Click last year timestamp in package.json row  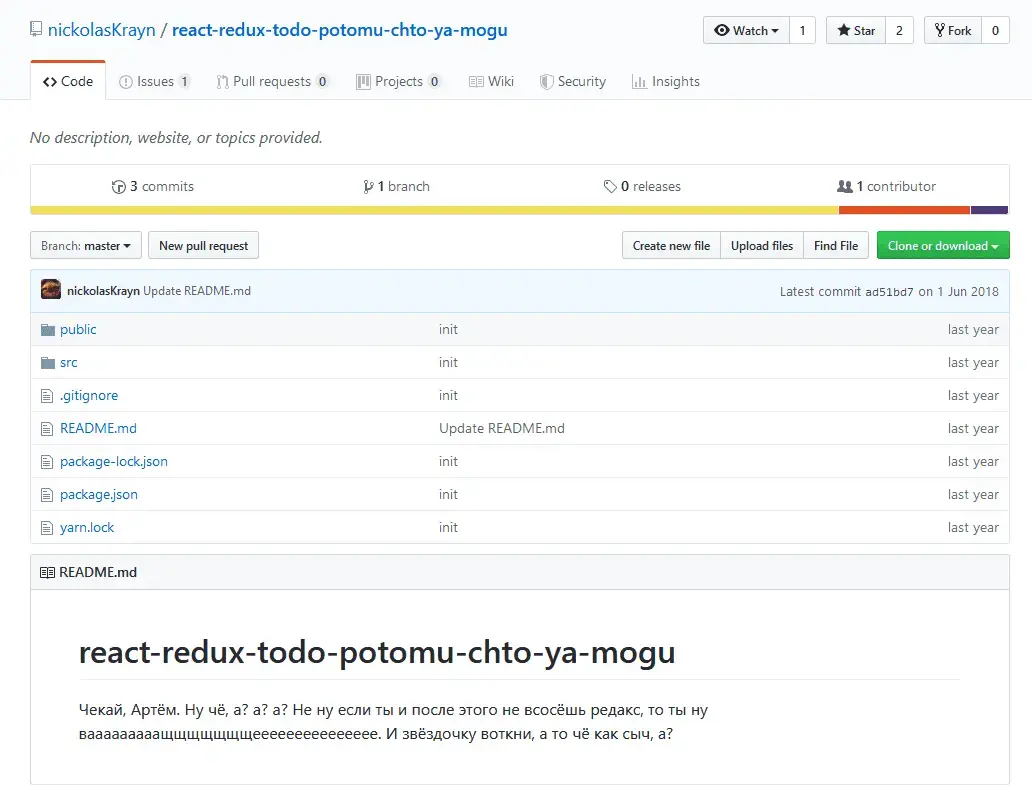click(973, 494)
